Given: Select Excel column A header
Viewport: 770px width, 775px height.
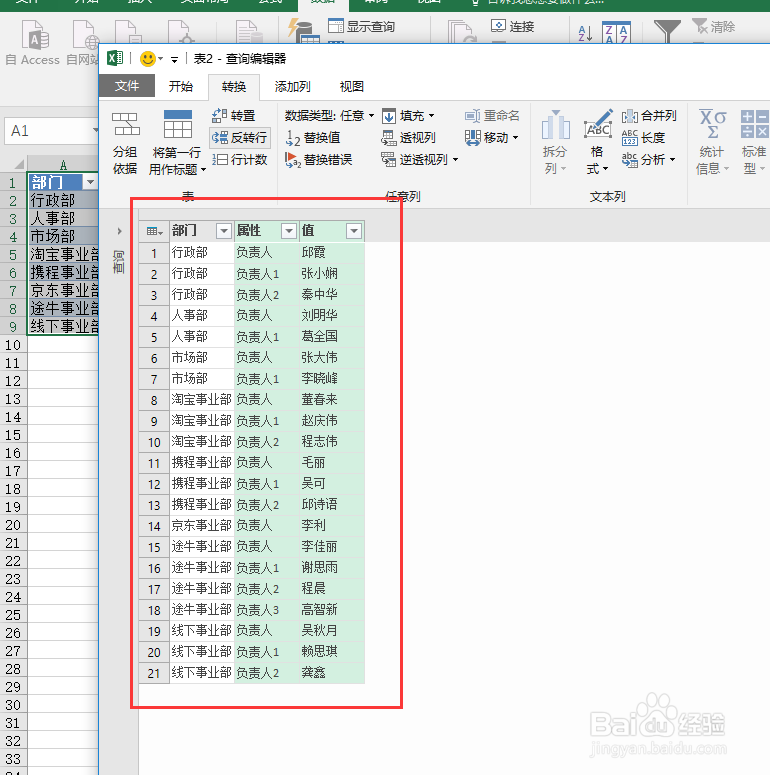Looking at the screenshot, I should (x=63, y=165).
